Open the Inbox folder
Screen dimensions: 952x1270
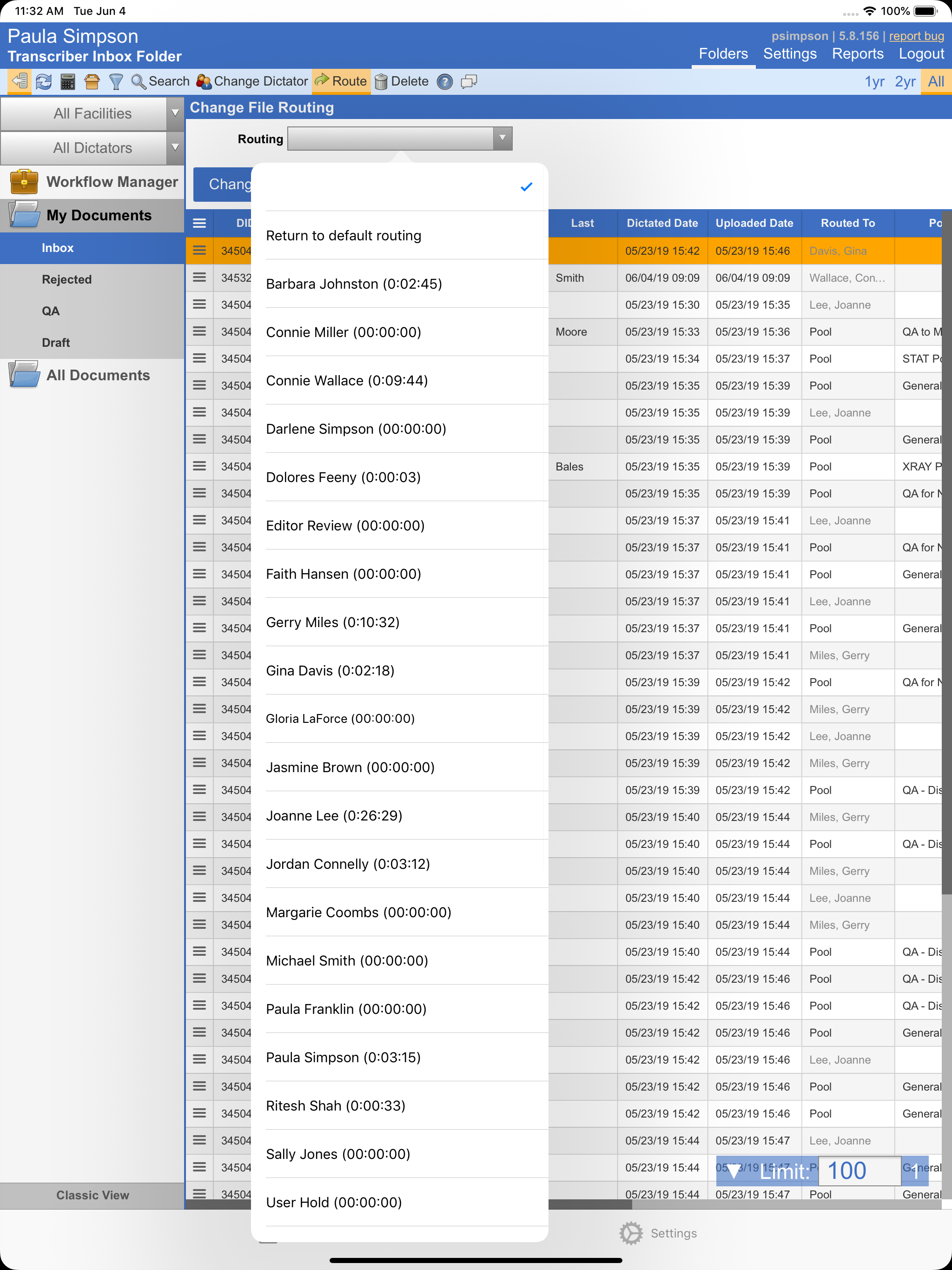[x=92, y=248]
